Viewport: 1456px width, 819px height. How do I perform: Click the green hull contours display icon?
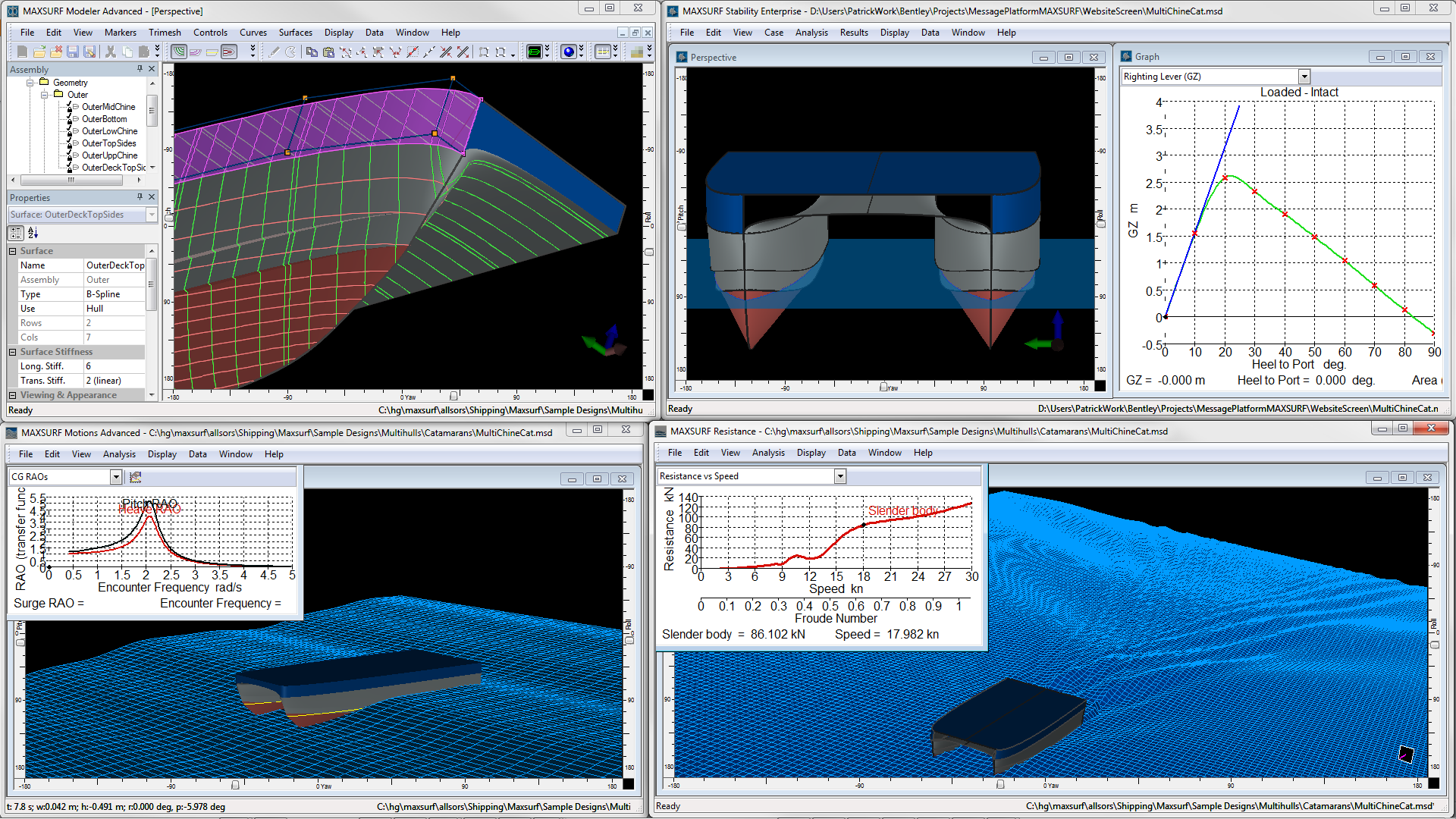(x=535, y=52)
